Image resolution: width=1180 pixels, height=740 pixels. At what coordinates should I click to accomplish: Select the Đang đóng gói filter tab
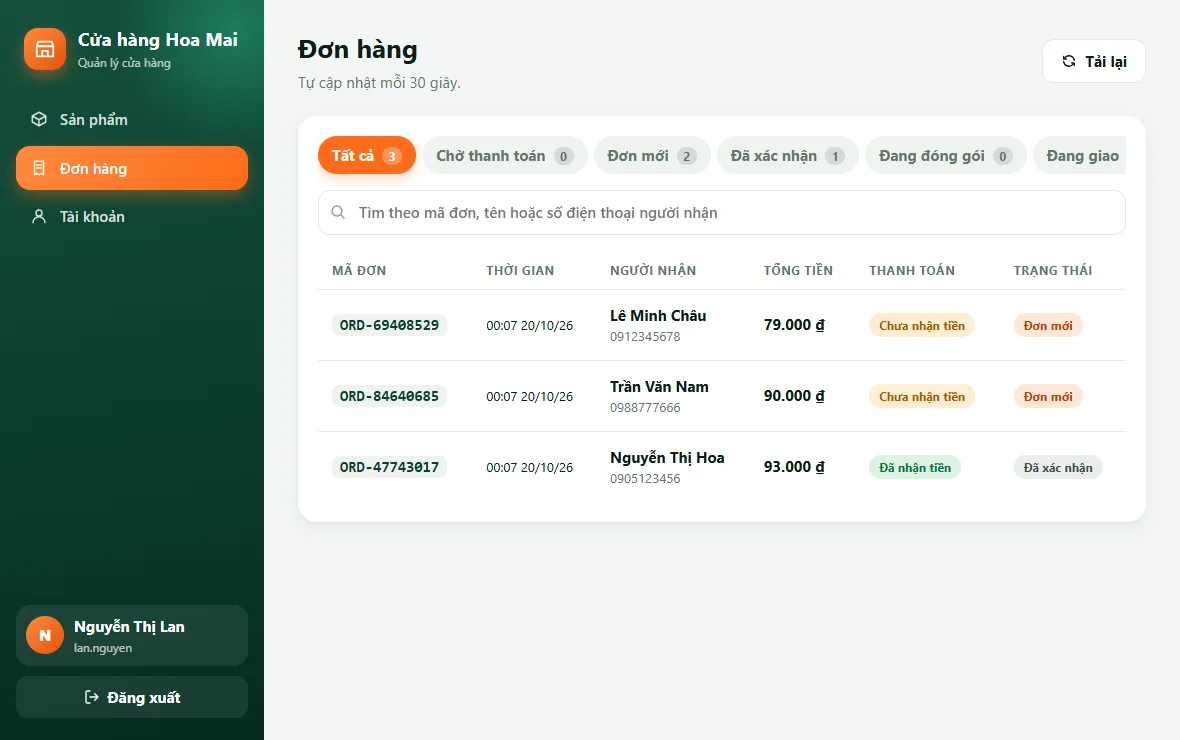click(x=945, y=155)
